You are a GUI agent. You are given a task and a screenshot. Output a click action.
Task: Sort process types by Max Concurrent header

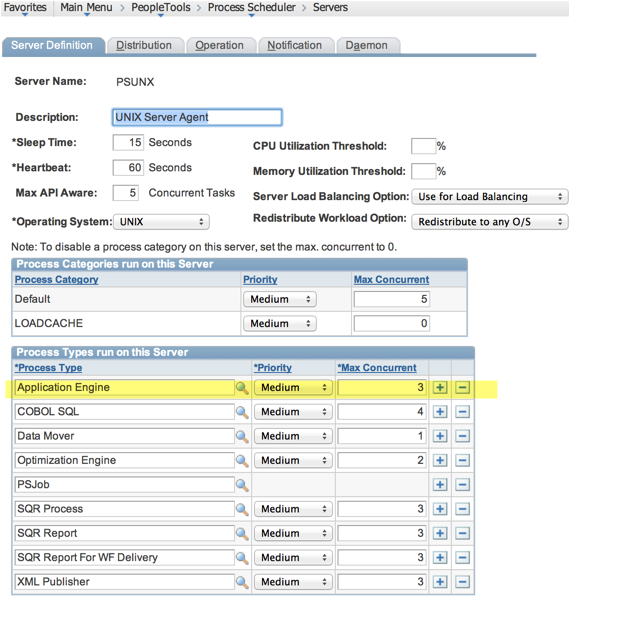(x=377, y=368)
